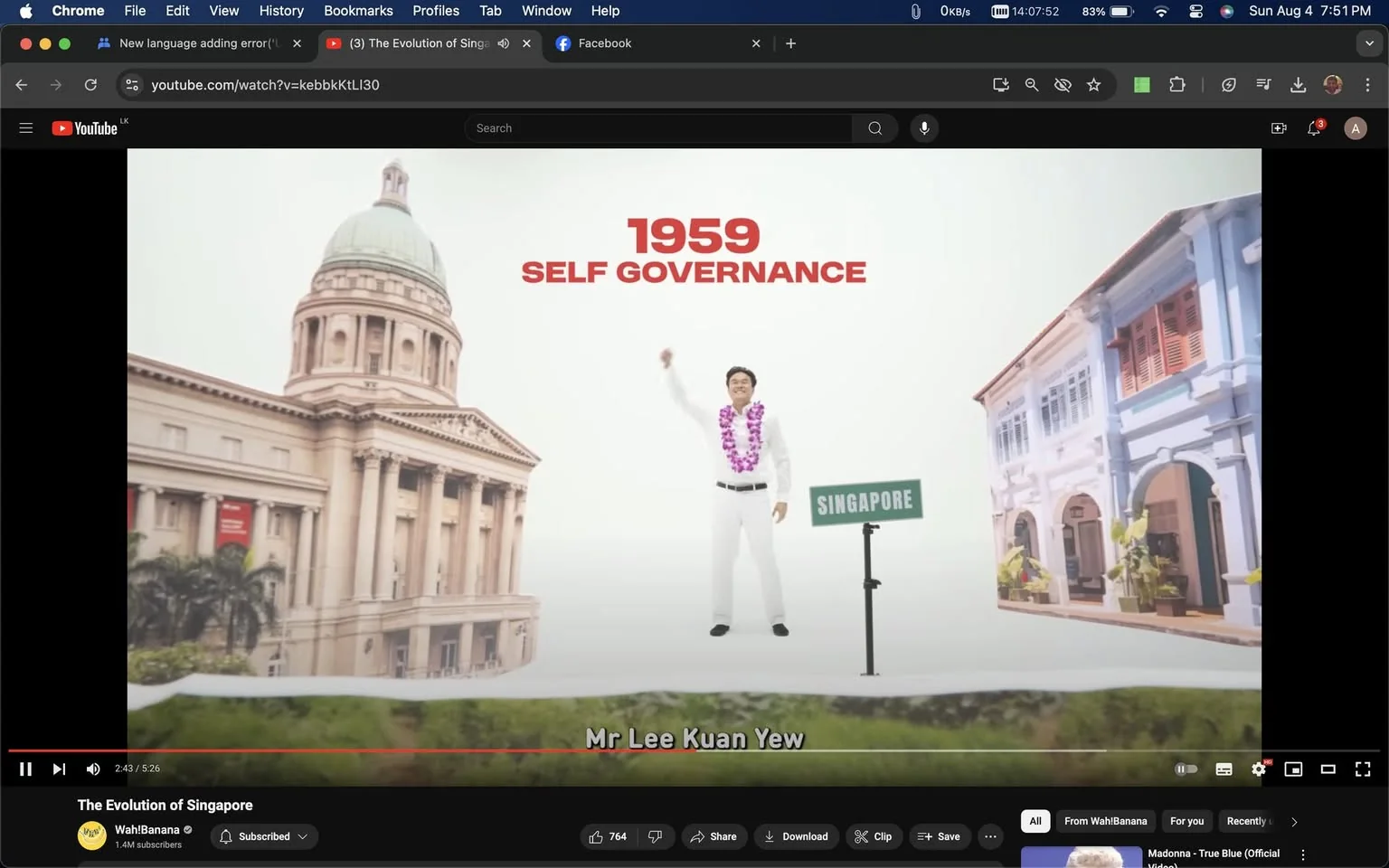Switch to the Facebook tab
This screenshot has height=868, width=1389.
pos(658,43)
